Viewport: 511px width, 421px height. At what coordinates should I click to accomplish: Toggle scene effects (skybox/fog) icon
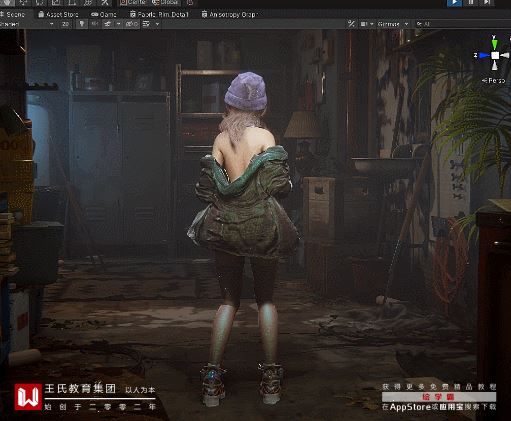click(x=108, y=24)
